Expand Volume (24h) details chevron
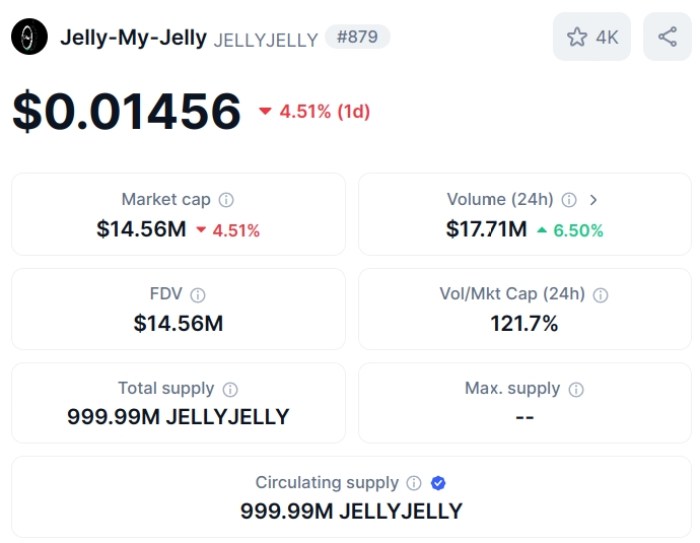The height and width of the screenshot is (543, 700). pos(594,200)
